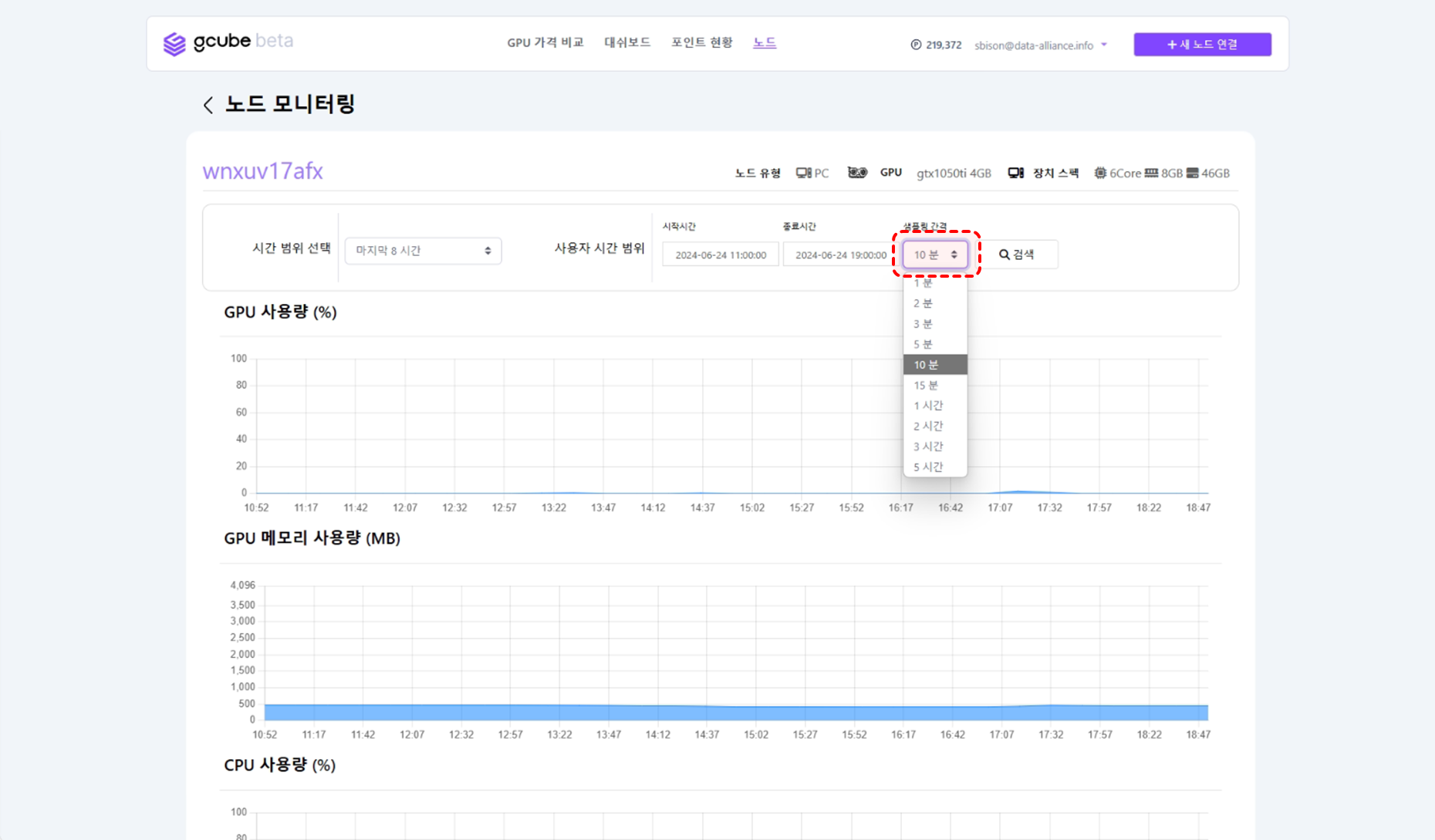The width and height of the screenshot is (1435, 840).
Task: Click the disk storage icon beside 46GB
Action: [1192, 173]
